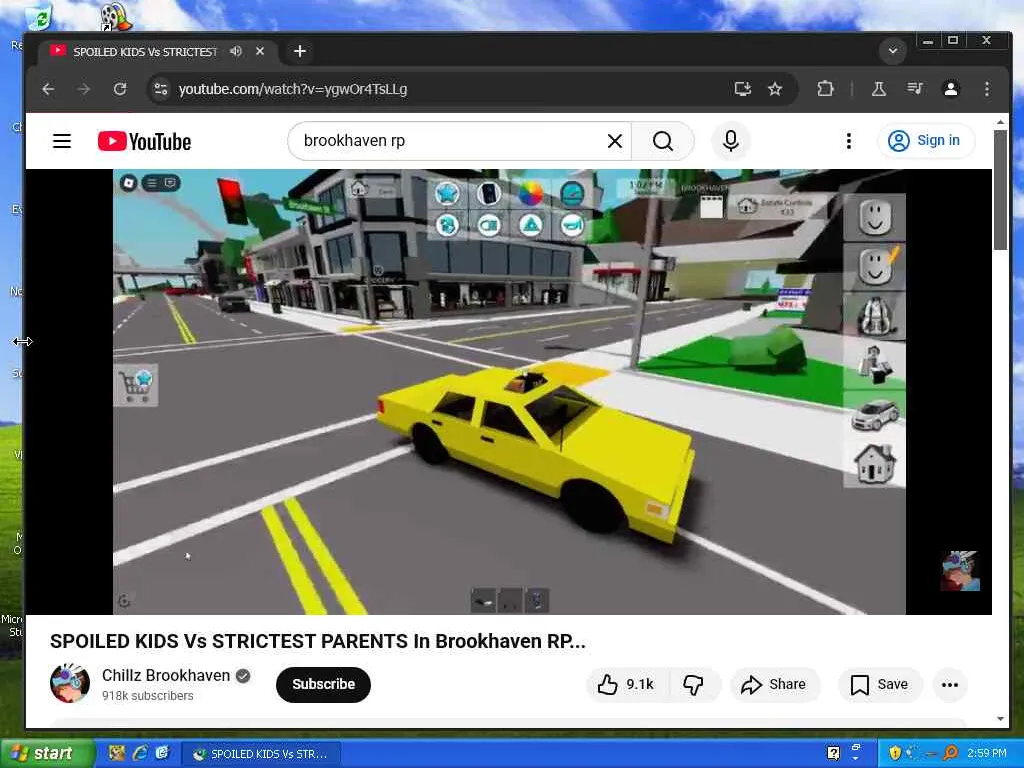The image size is (1024, 768).
Task: Subscribe to Chillz Brookhaven
Action: (x=323, y=684)
